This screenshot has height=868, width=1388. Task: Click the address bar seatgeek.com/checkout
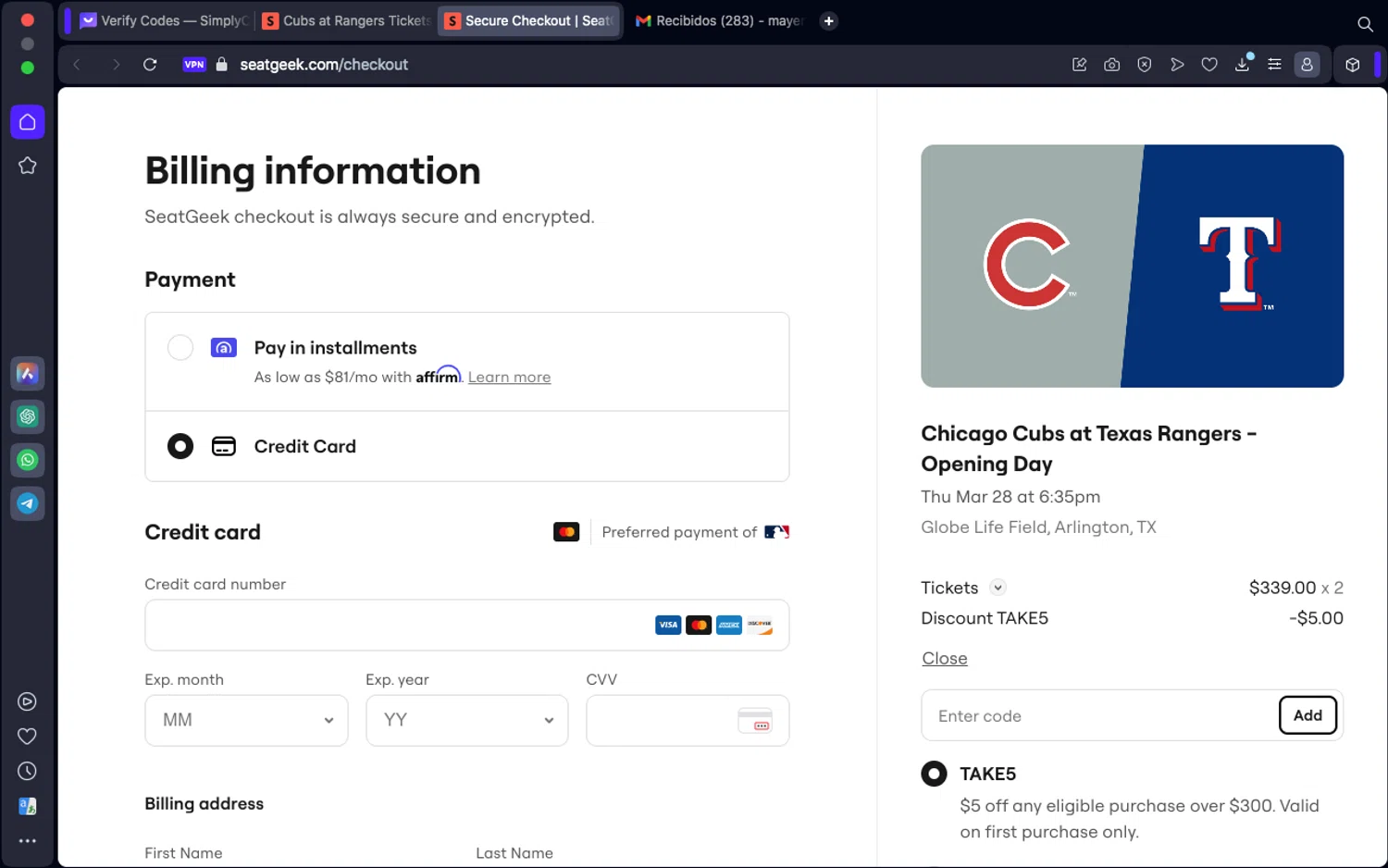pyautogui.click(x=323, y=65)
